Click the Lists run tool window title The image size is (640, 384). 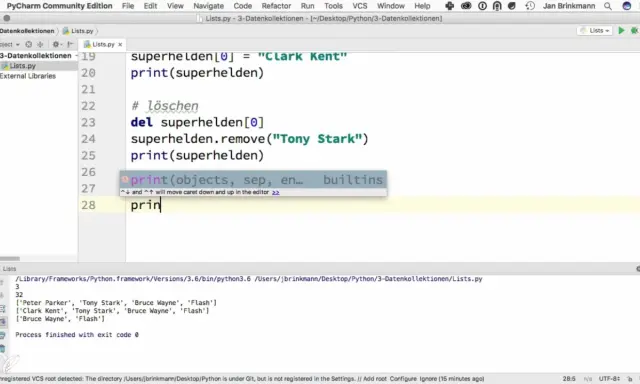[x=9, y=269]
